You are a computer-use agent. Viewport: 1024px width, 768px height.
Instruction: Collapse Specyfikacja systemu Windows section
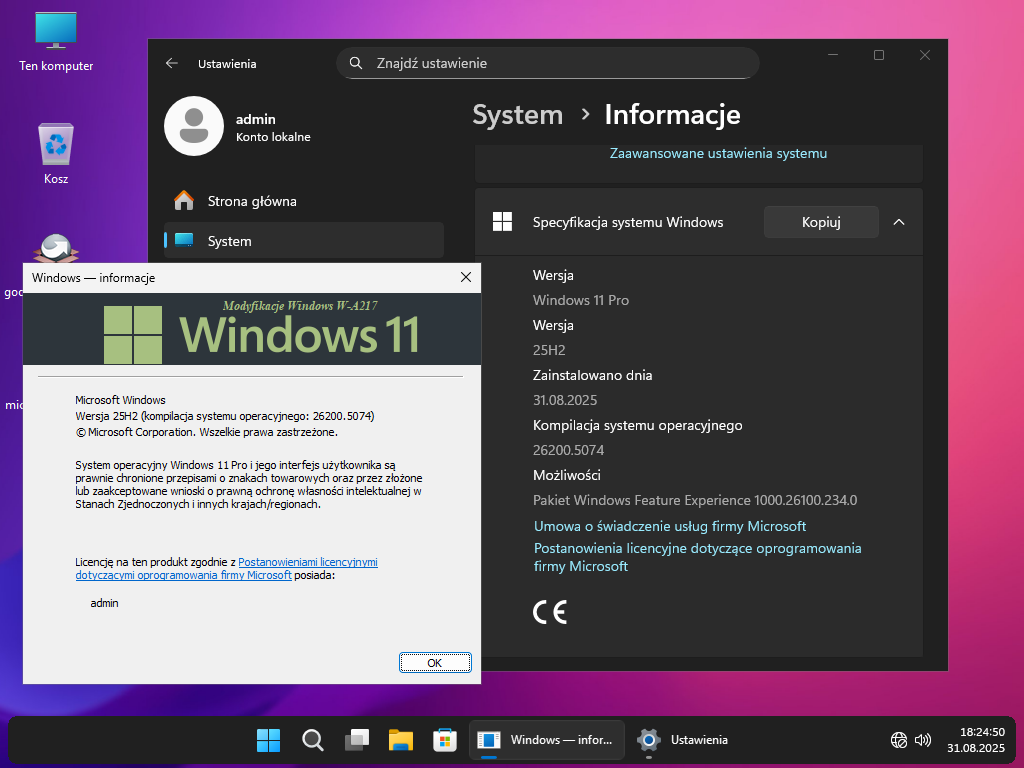(x=898, y=222)
